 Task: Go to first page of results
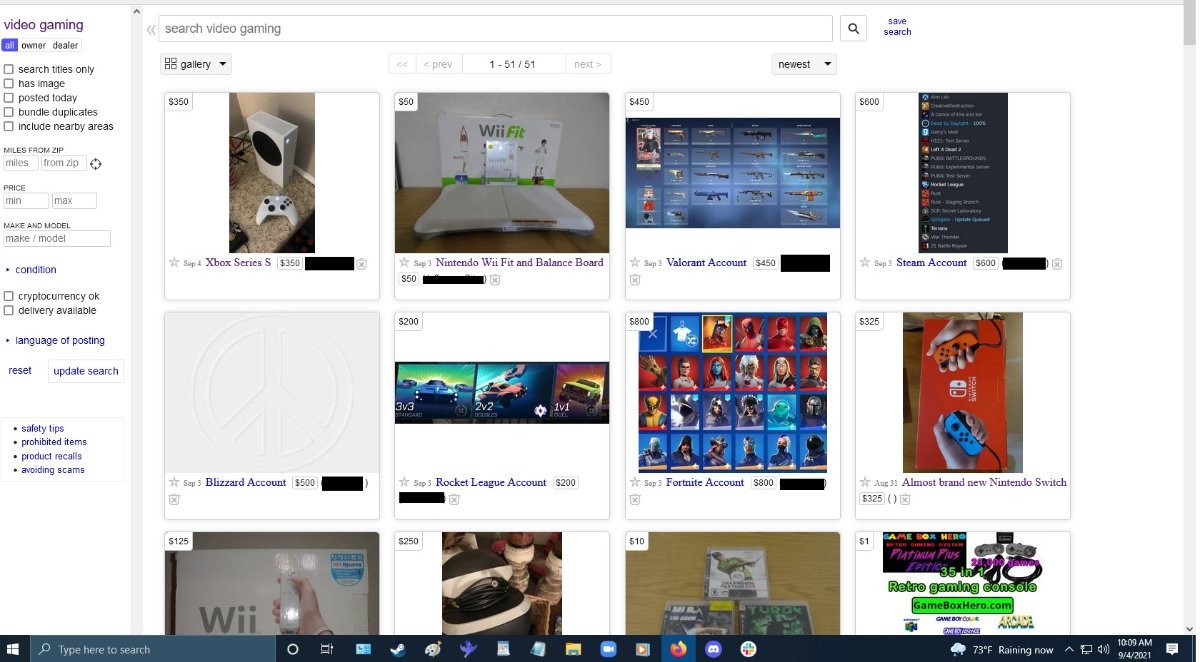pyautogui.click(x=402, y=64)
